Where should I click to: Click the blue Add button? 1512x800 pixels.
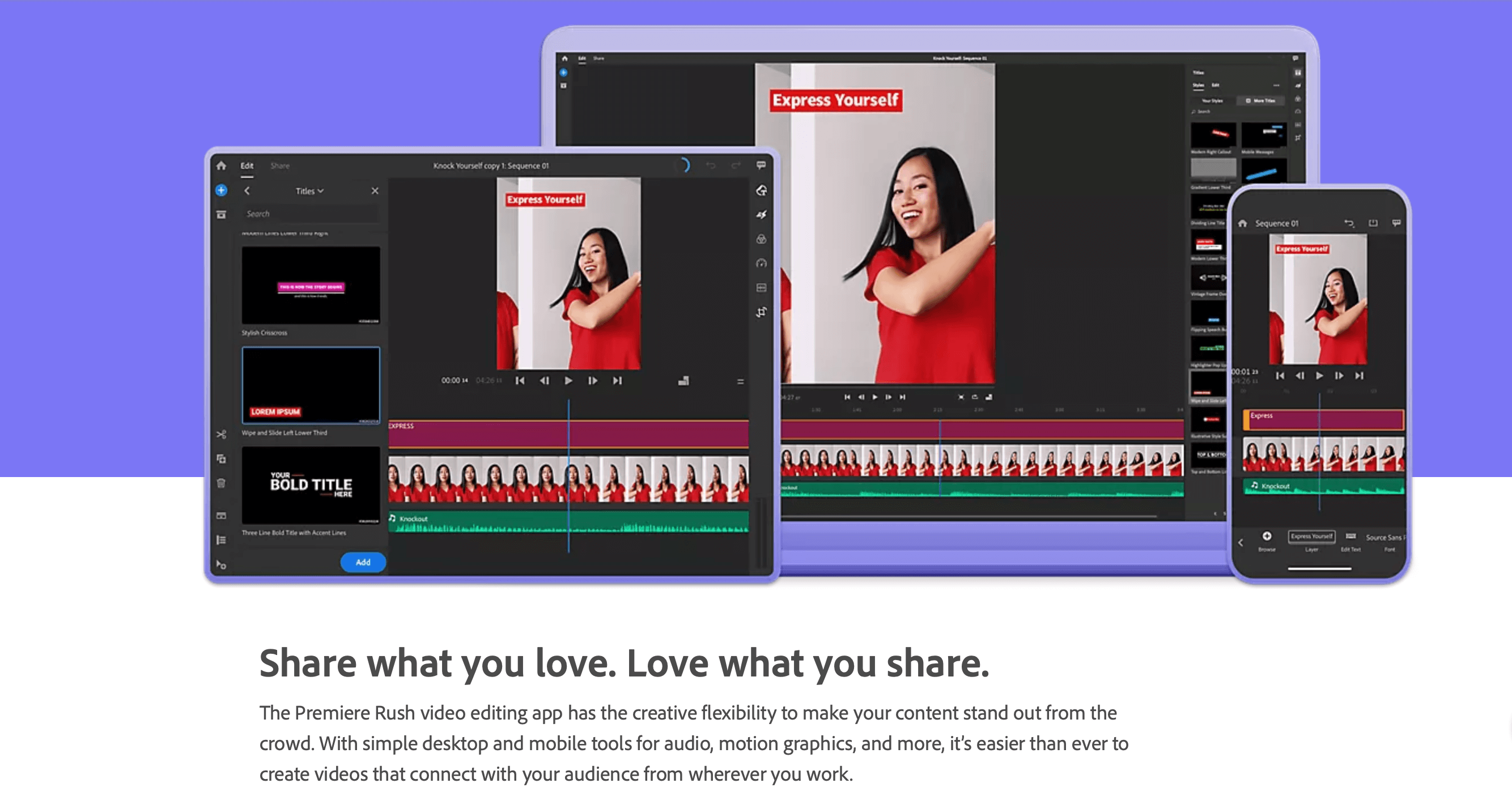[x=363, y=561]
